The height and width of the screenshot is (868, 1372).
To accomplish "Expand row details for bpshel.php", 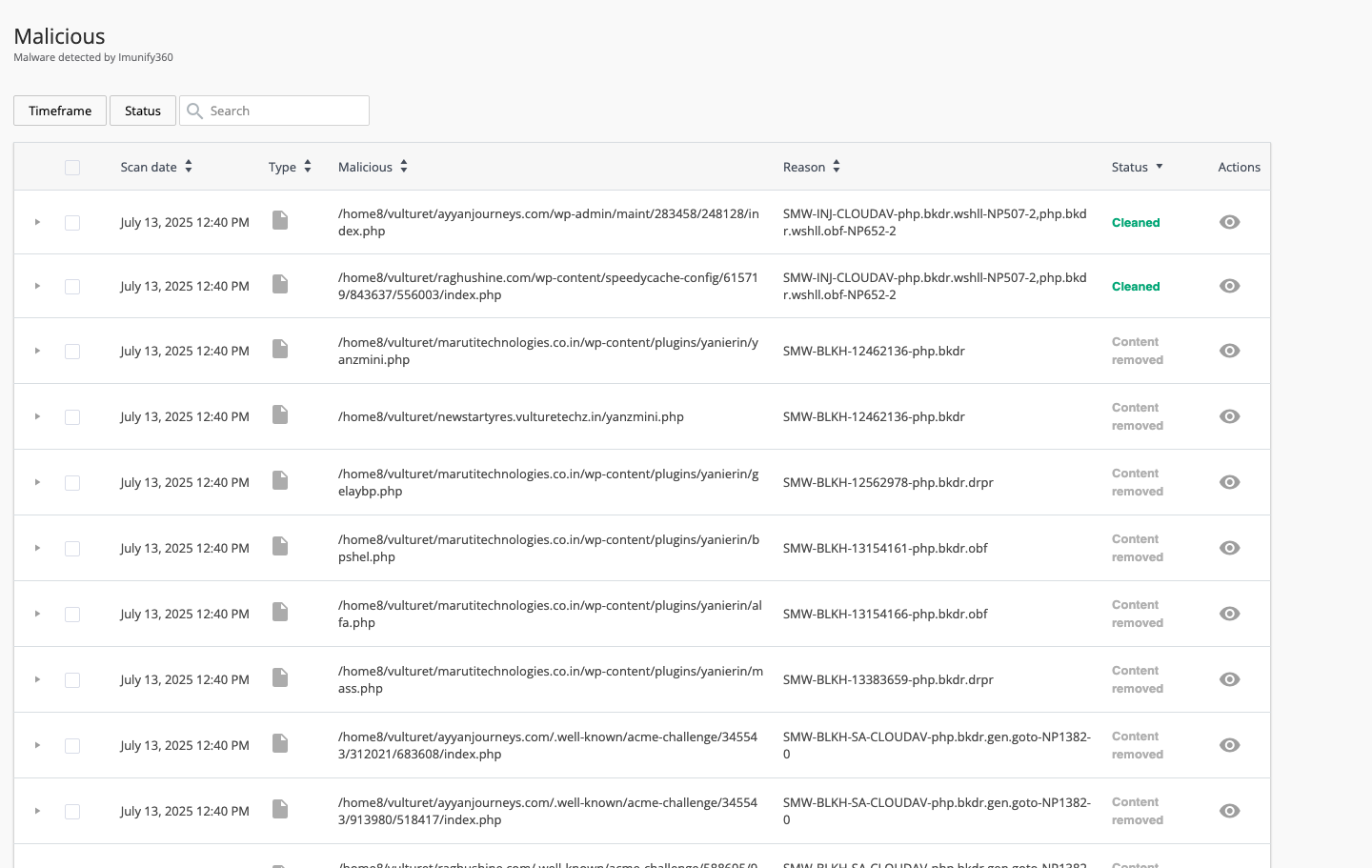I will point(37,548).
